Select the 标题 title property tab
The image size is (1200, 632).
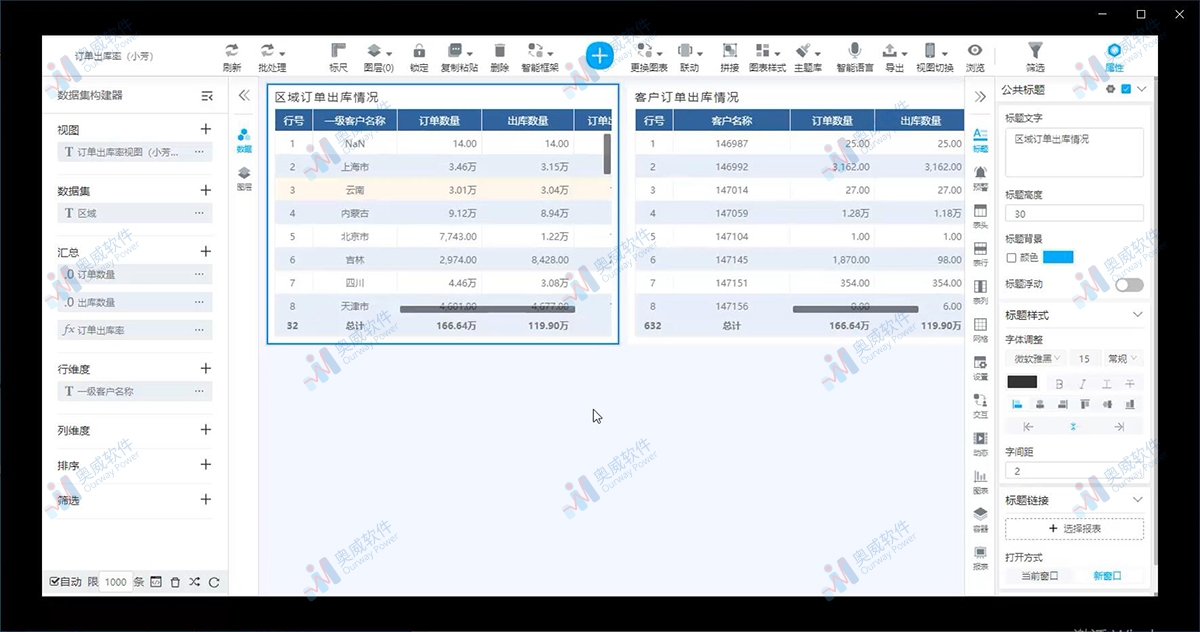[x=980, y=139]
